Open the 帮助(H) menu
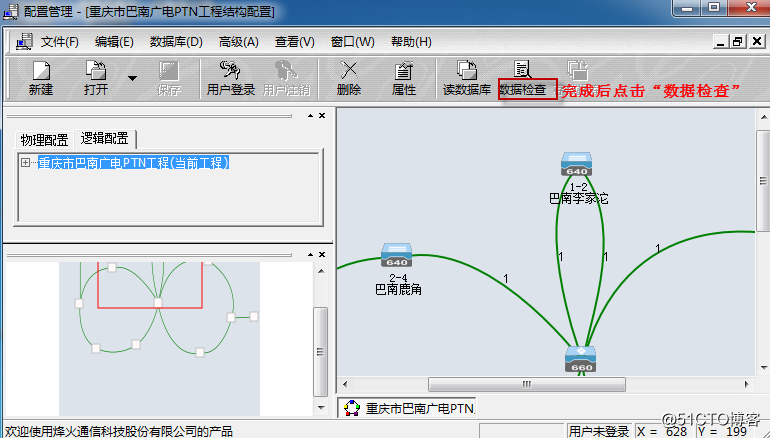The width and height of the screenshot is (770, 438). pyautogui.click(x=411, y=42)
